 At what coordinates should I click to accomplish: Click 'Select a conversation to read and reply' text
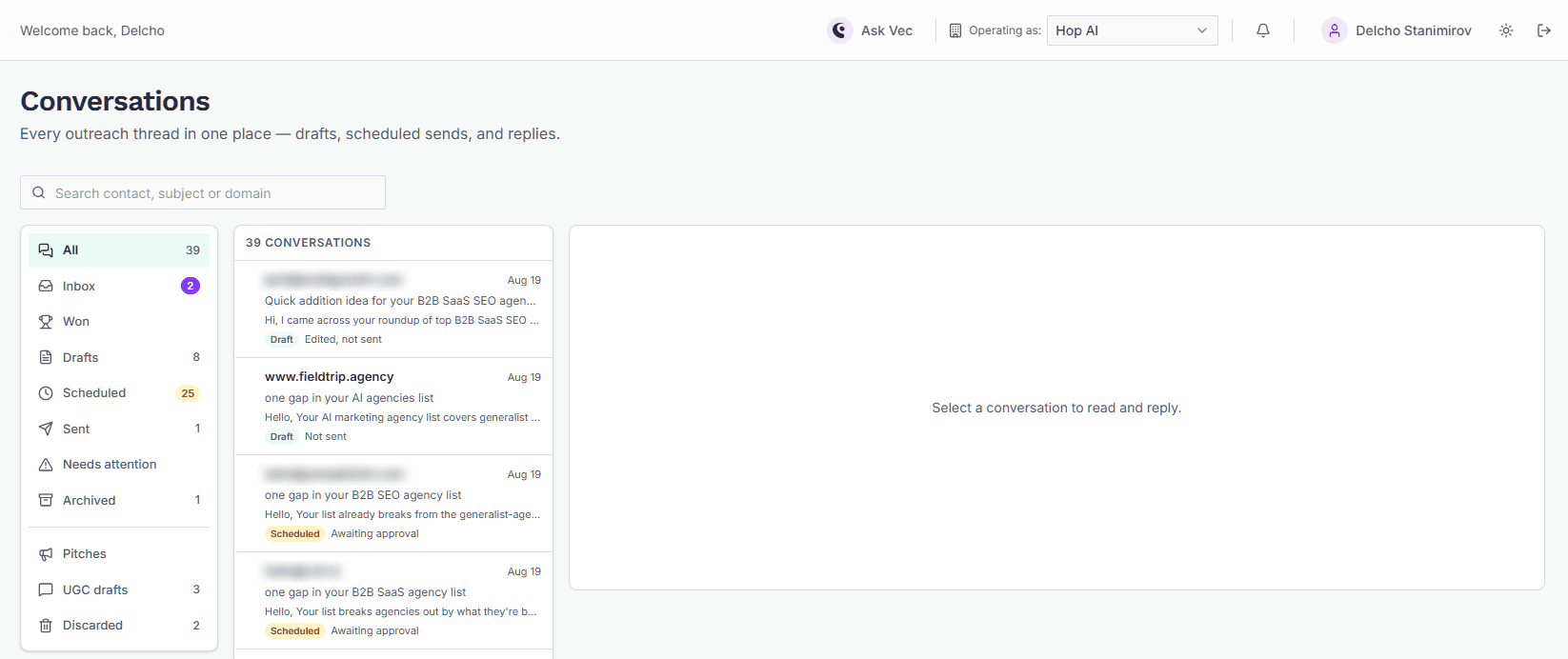click(1056, 408)
